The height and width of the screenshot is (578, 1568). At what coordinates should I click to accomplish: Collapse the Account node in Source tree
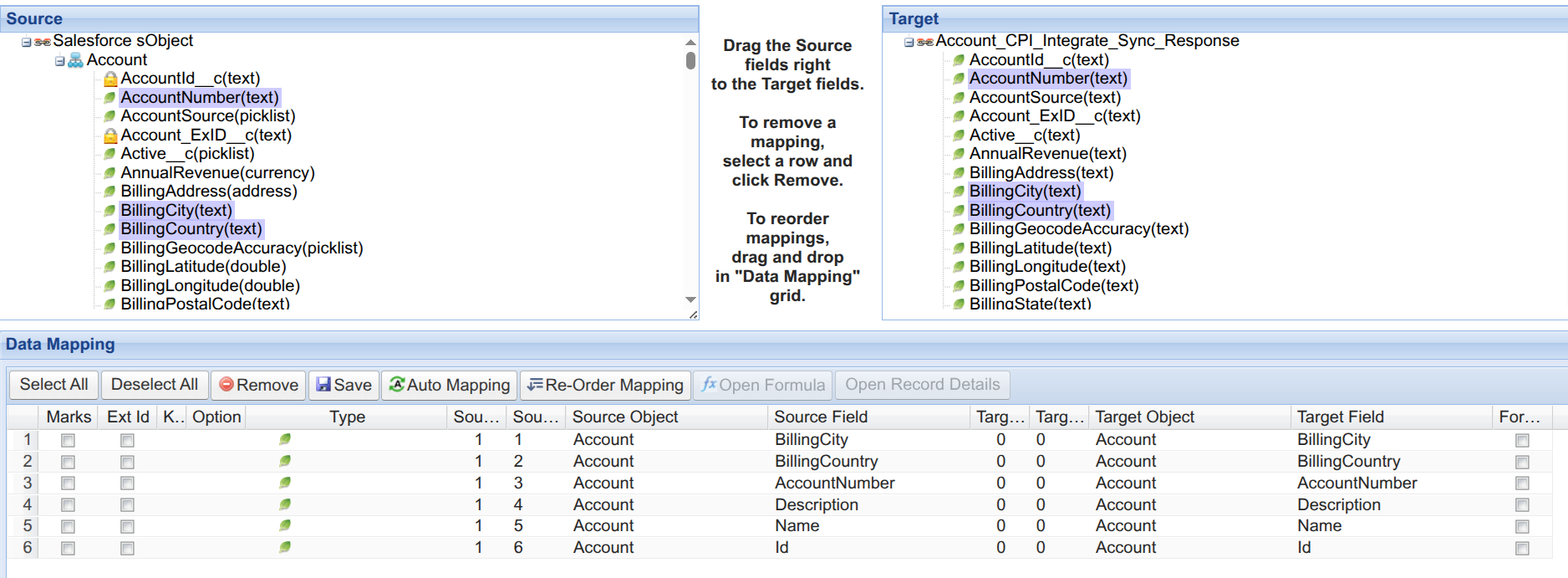point(60,61)
